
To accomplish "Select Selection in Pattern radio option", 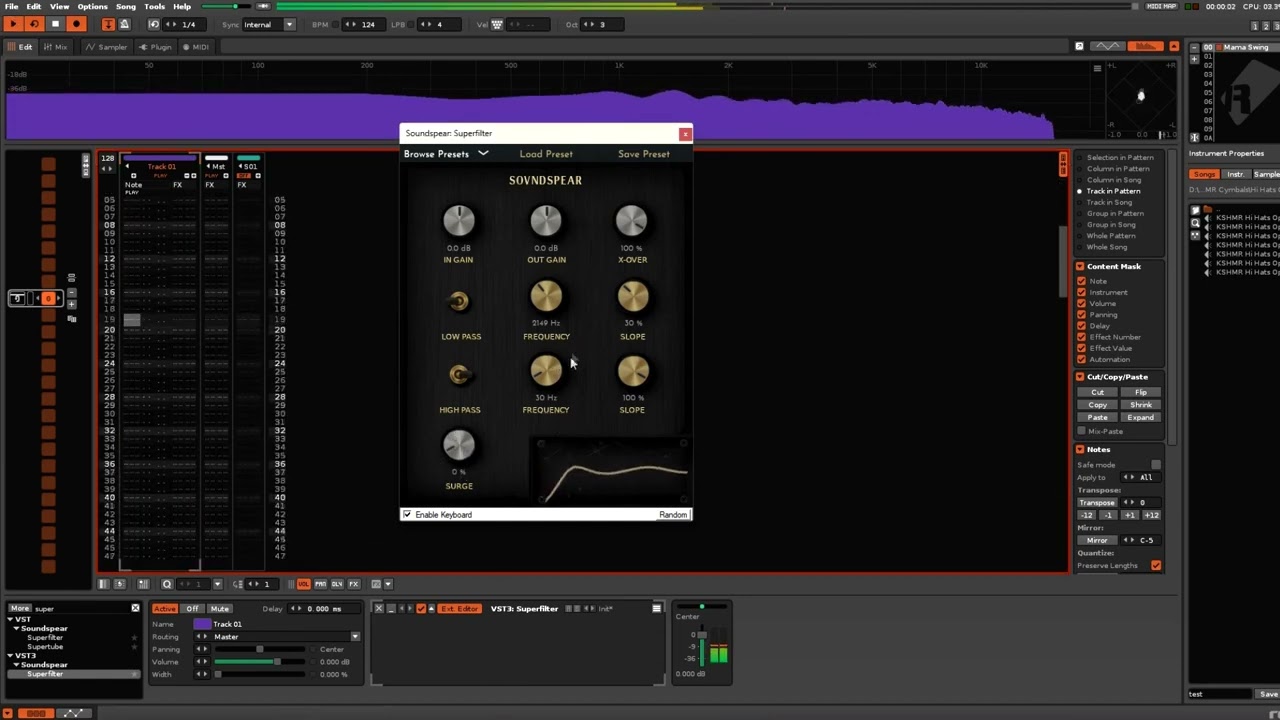I will coord(1080,157).
